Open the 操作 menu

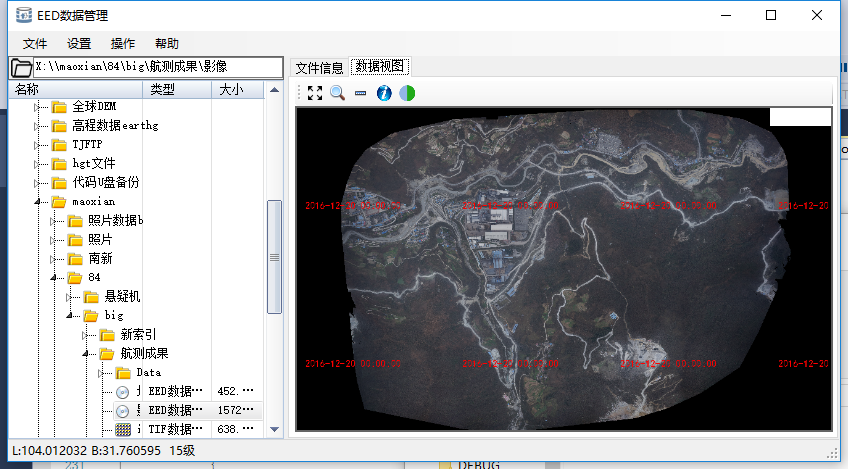click(x=123, y=44)
